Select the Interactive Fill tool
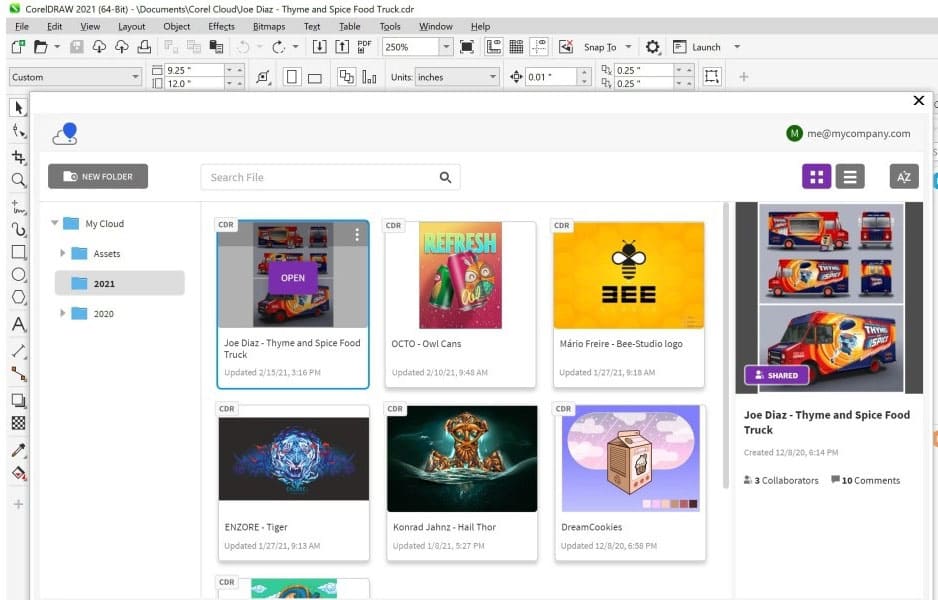 (x=19, y=473)
